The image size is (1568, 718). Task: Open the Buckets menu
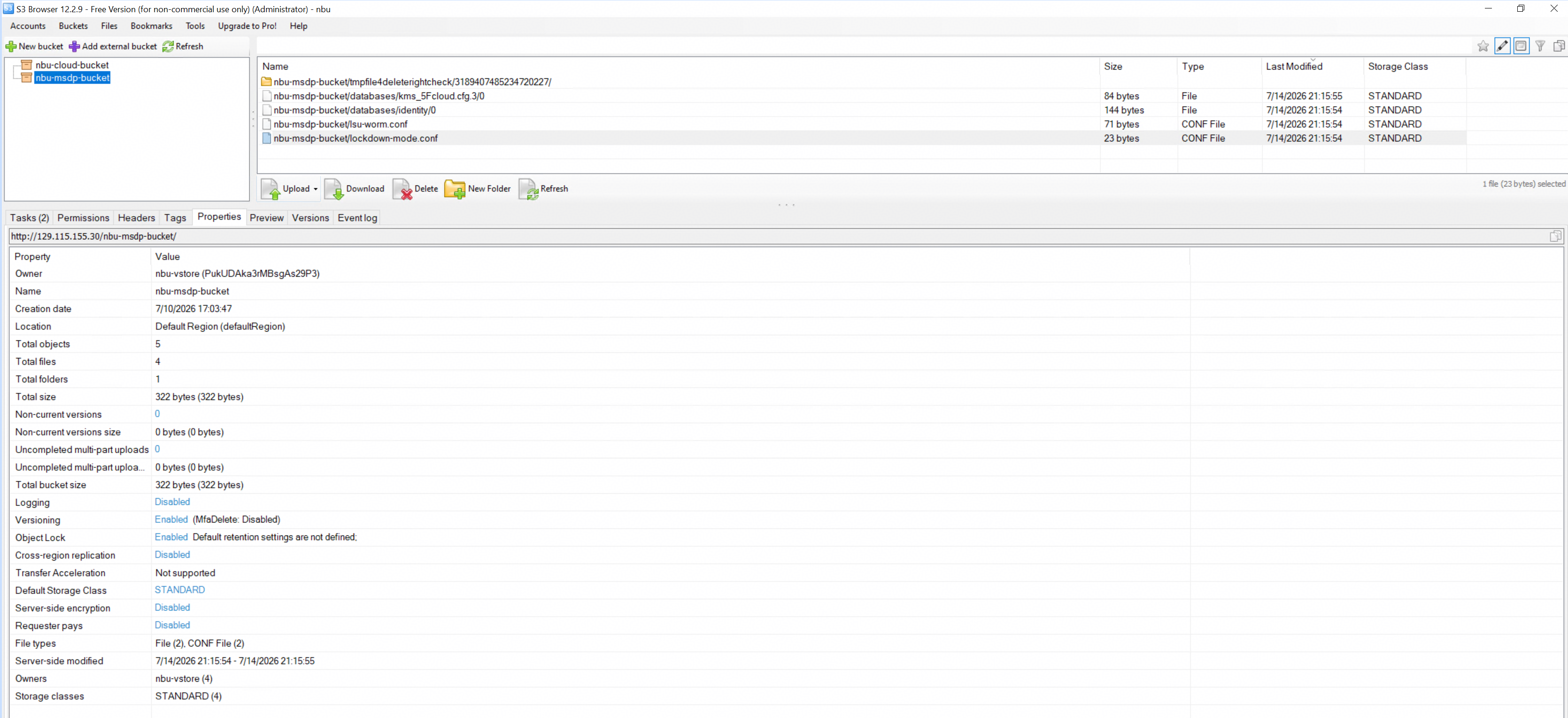click(73, 25)
